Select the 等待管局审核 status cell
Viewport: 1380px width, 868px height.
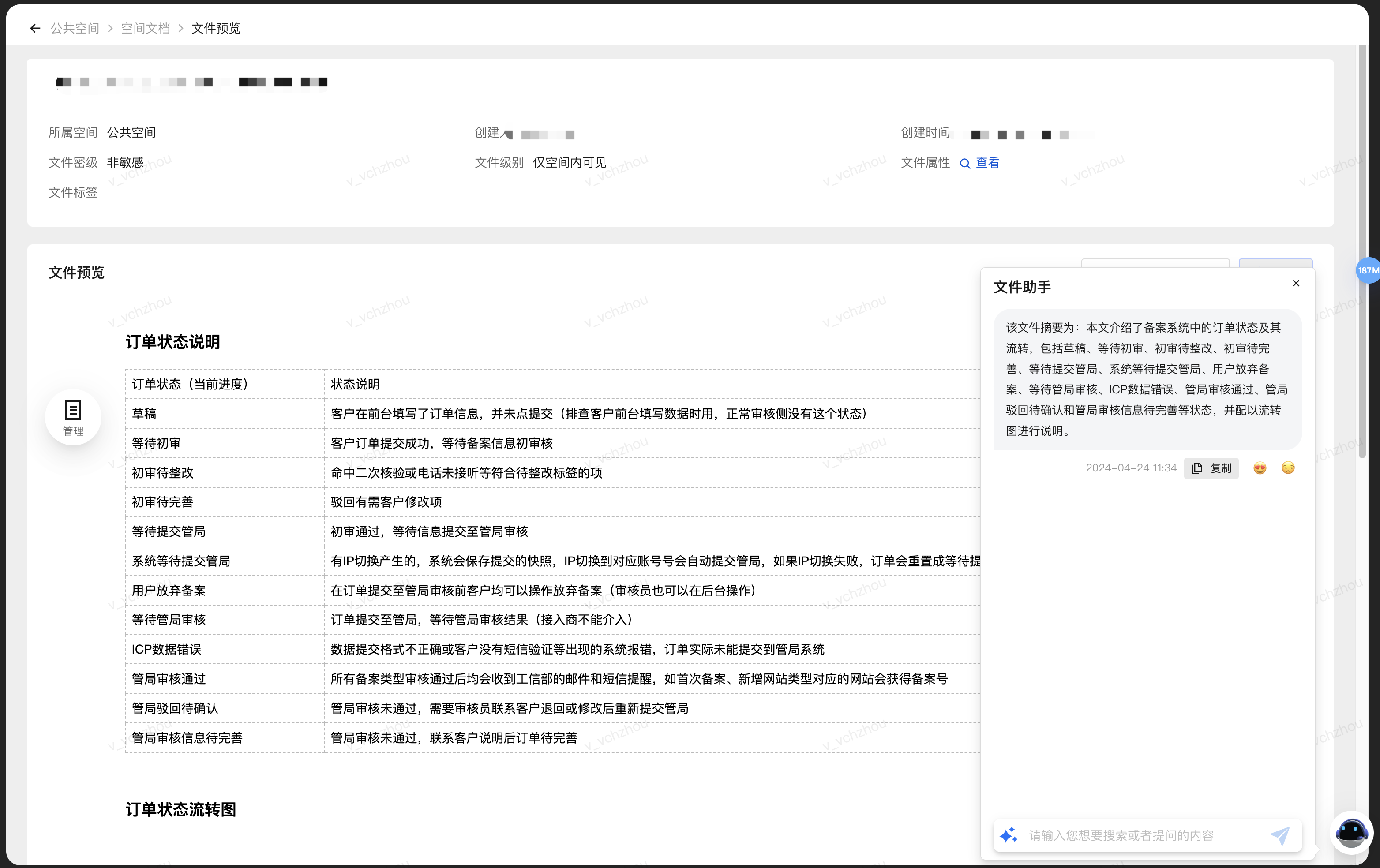pyautogui.click(x=225, y=619)
